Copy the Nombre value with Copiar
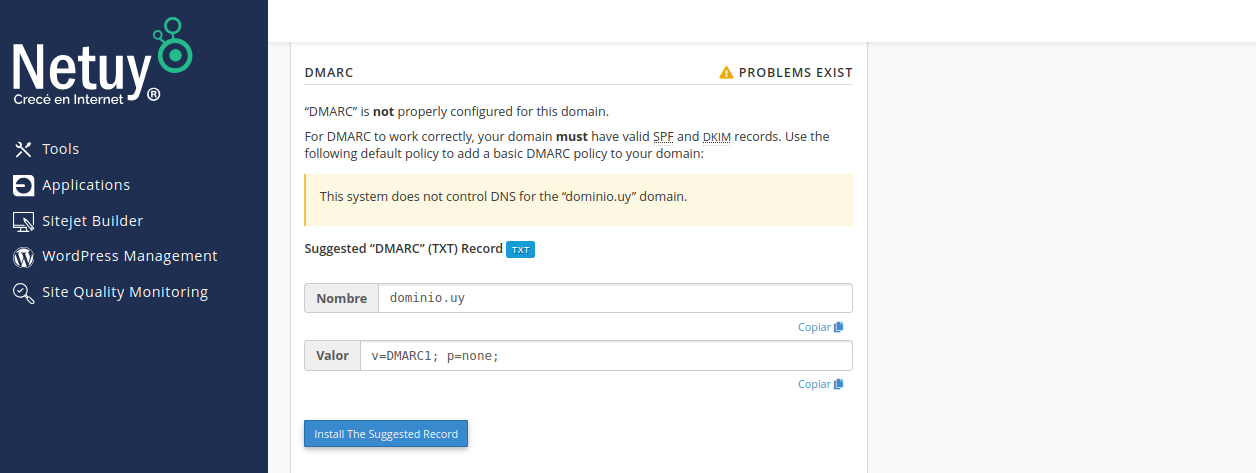The image size is (1256, 473). tap(820, 327)
